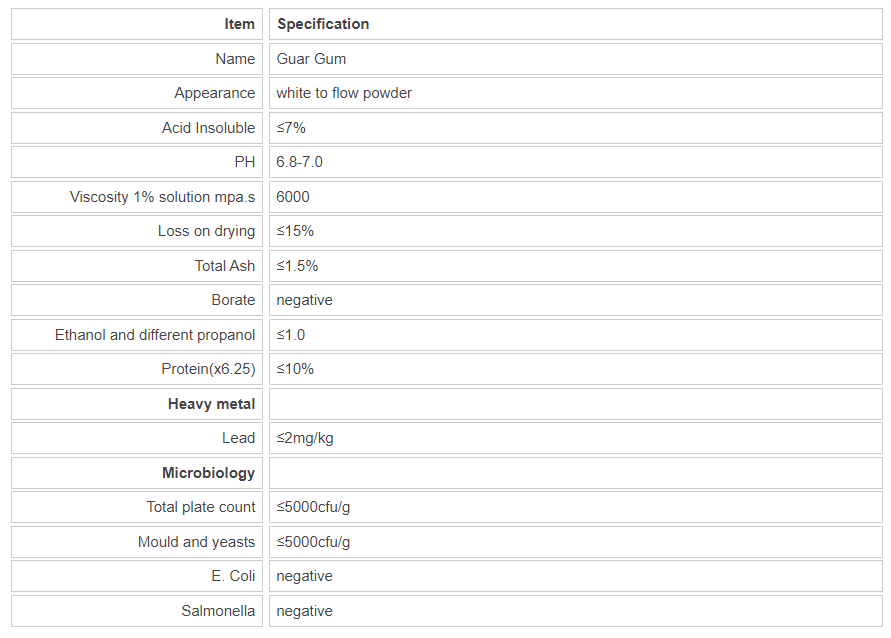Click the Lead value '≤2mg/kg'
This screenshot has height=638, width=891.
click(x=312, y=438)
